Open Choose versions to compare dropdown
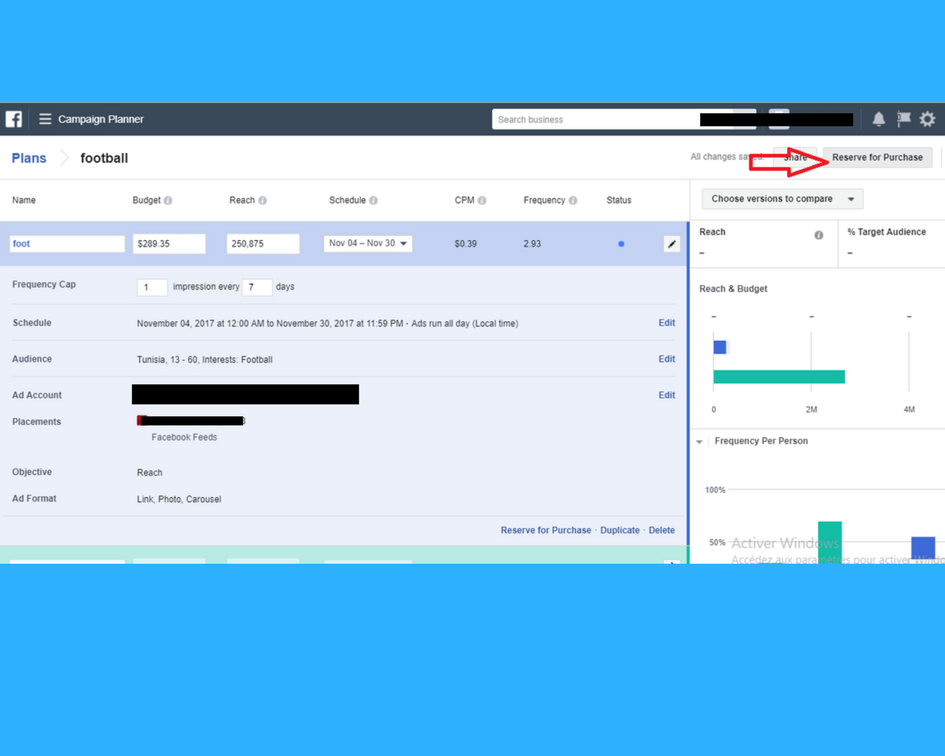 coord(782,199)
